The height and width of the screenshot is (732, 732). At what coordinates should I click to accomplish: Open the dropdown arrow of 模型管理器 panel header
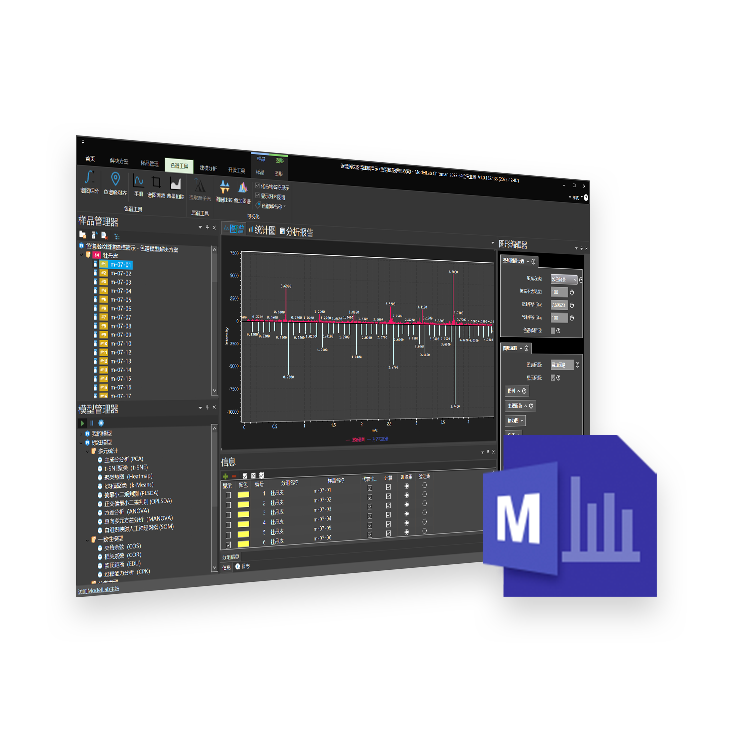click(x=200, y=408)
